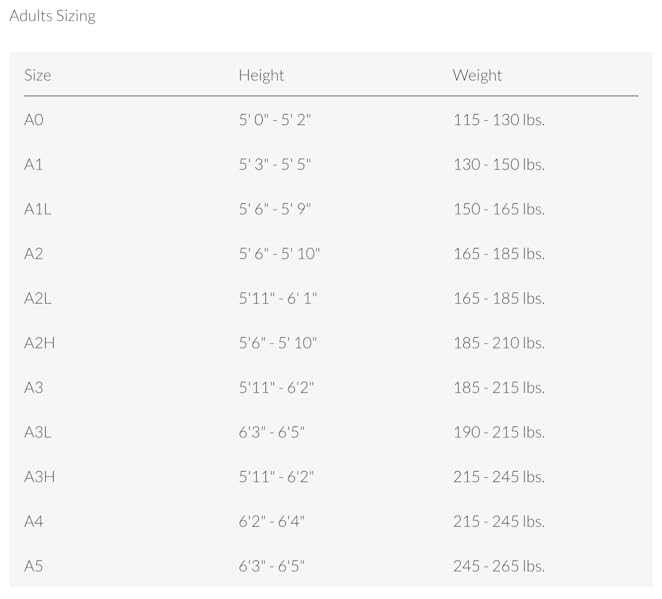The image size is (662, 599).
Task: Select the A0 size label
Action: [34, 120]
